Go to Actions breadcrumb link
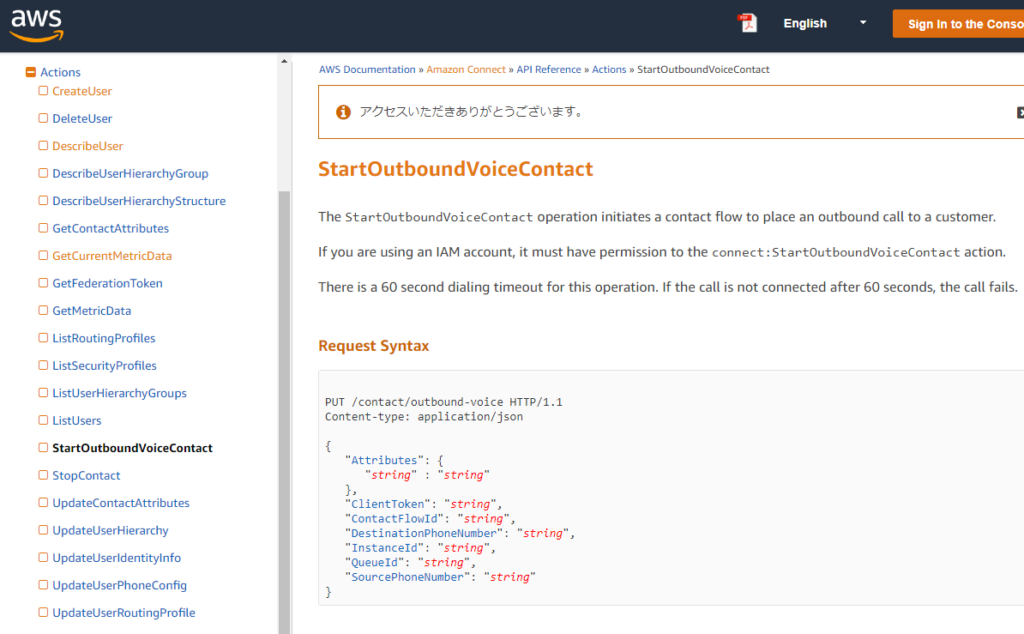This screenshot has width=1024, height=634. 609,69
